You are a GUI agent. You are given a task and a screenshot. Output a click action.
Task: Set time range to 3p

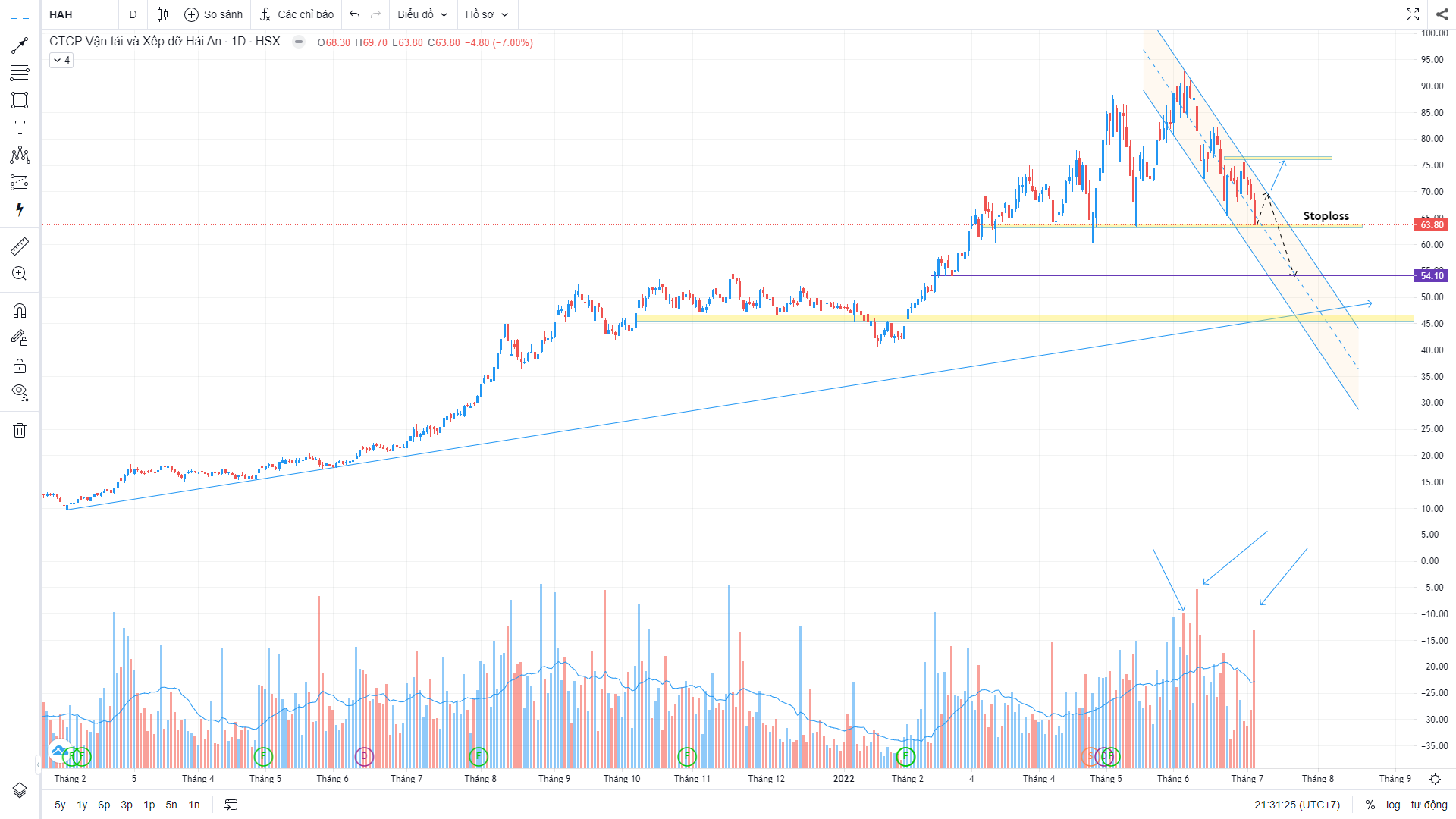click(127, 805)
